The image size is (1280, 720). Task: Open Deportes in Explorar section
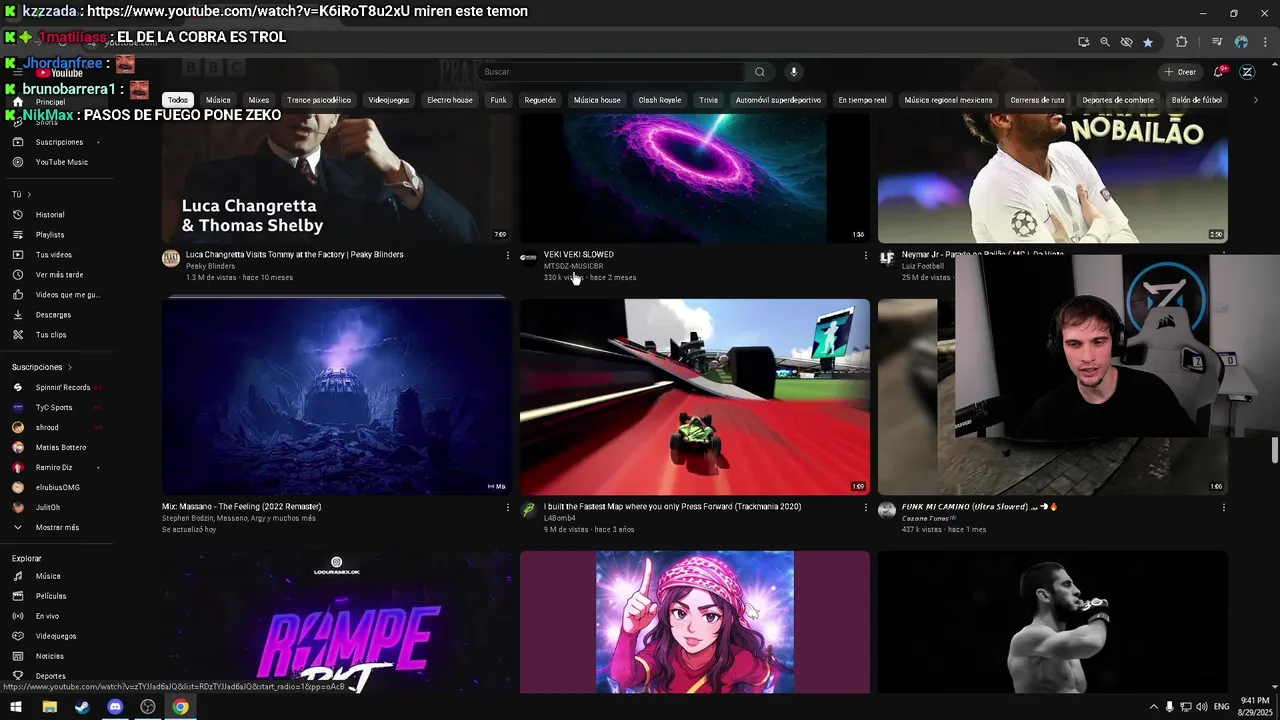(x=50, y=676)
